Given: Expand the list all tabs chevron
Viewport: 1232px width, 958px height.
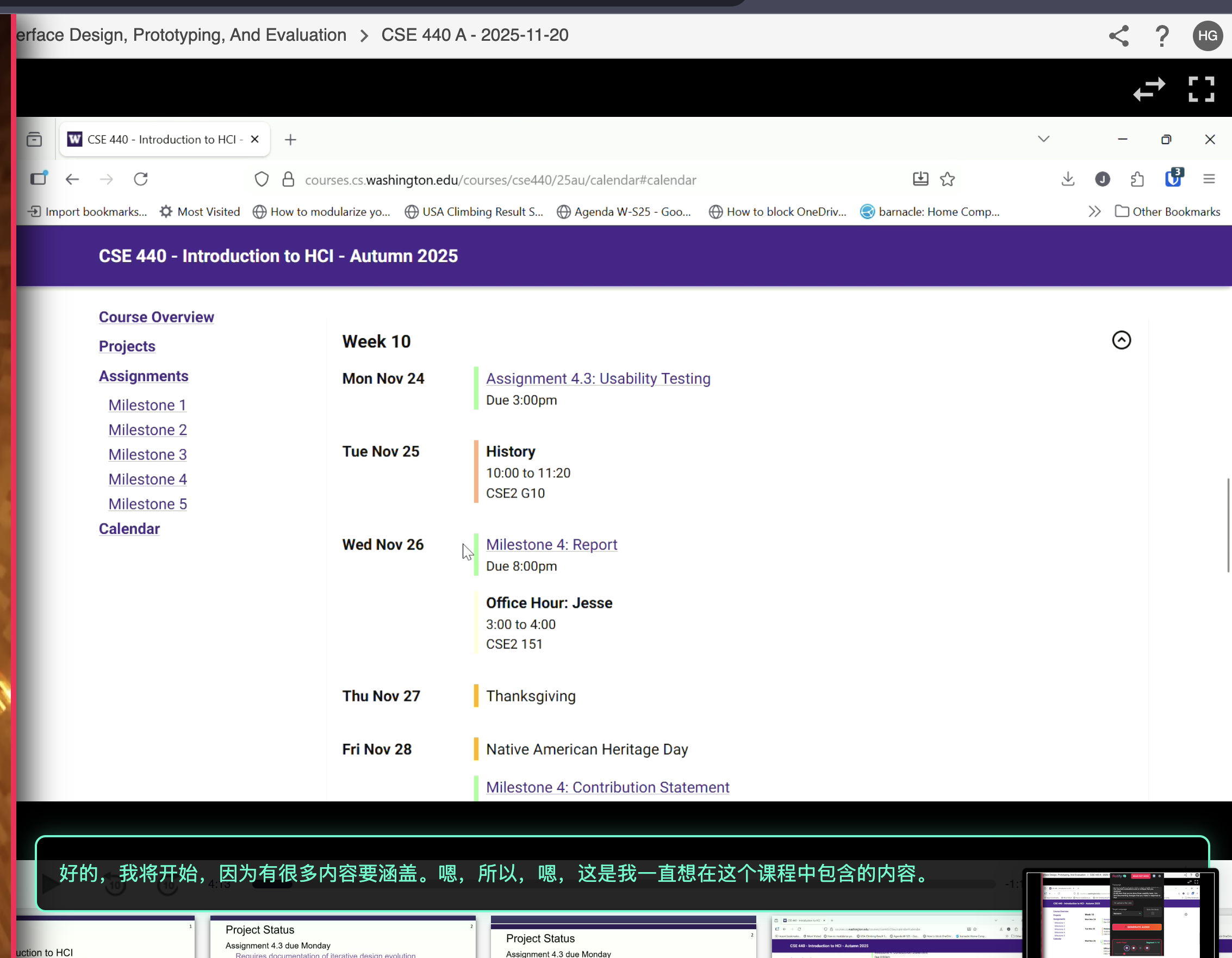Looking at the screenshot, I should 1043,139.
